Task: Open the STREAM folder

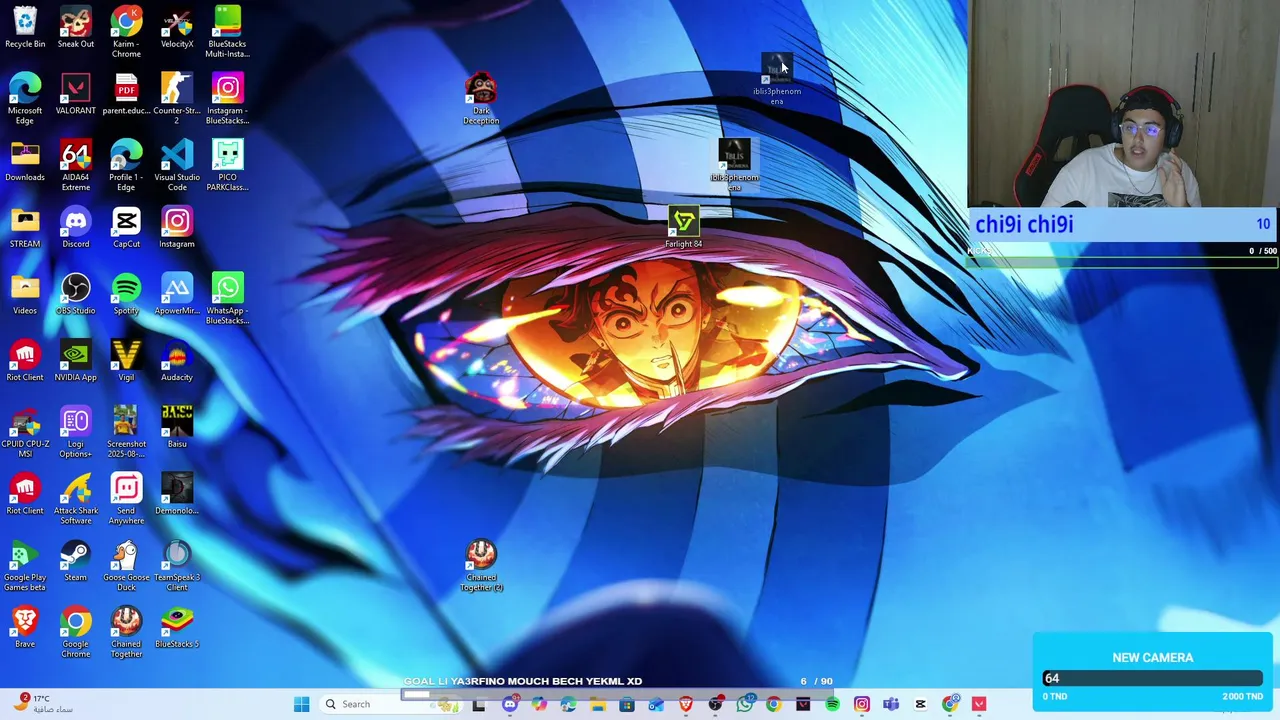Action: [x=25, y=228]
